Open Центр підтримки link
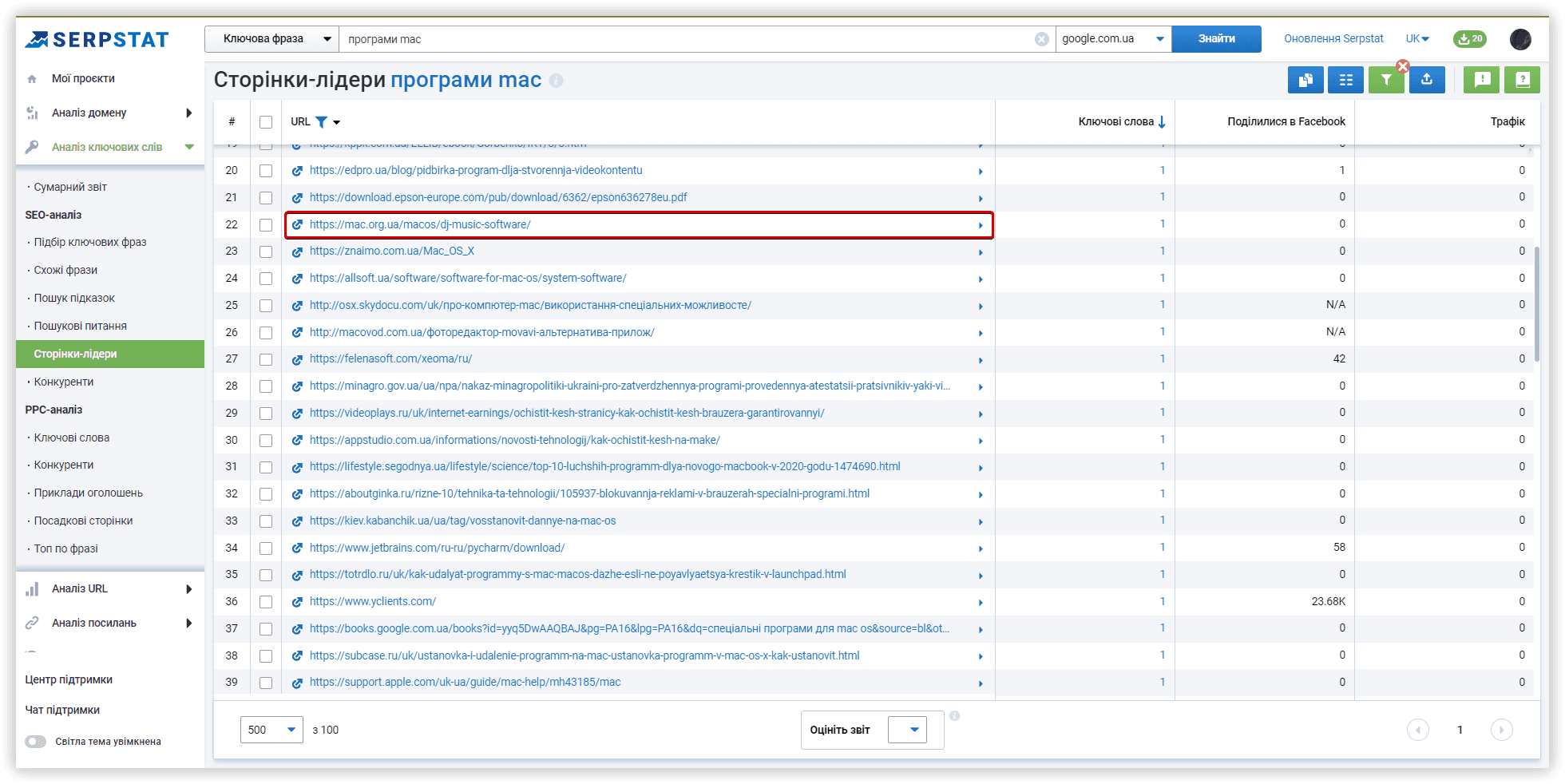Image resolution: width=1565 pixels, height=784 pixels. [x=69, y=679]
